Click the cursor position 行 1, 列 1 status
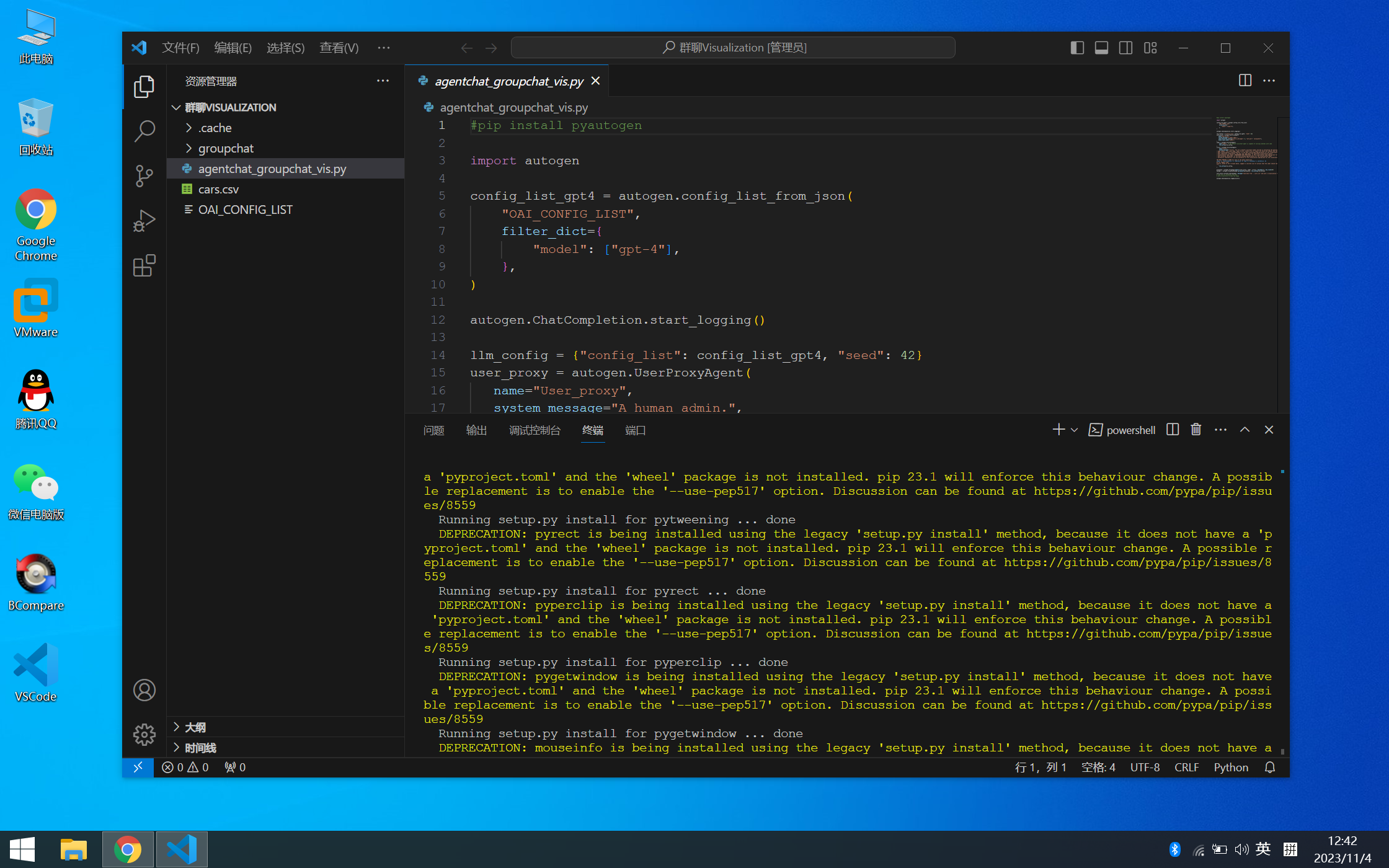Screen dimensions: 1389x868 tap(1041, 767)
